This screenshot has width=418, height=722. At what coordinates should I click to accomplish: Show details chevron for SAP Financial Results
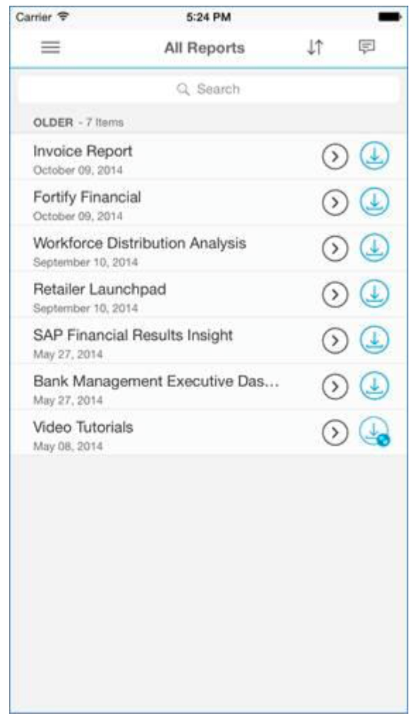[335, 341]
